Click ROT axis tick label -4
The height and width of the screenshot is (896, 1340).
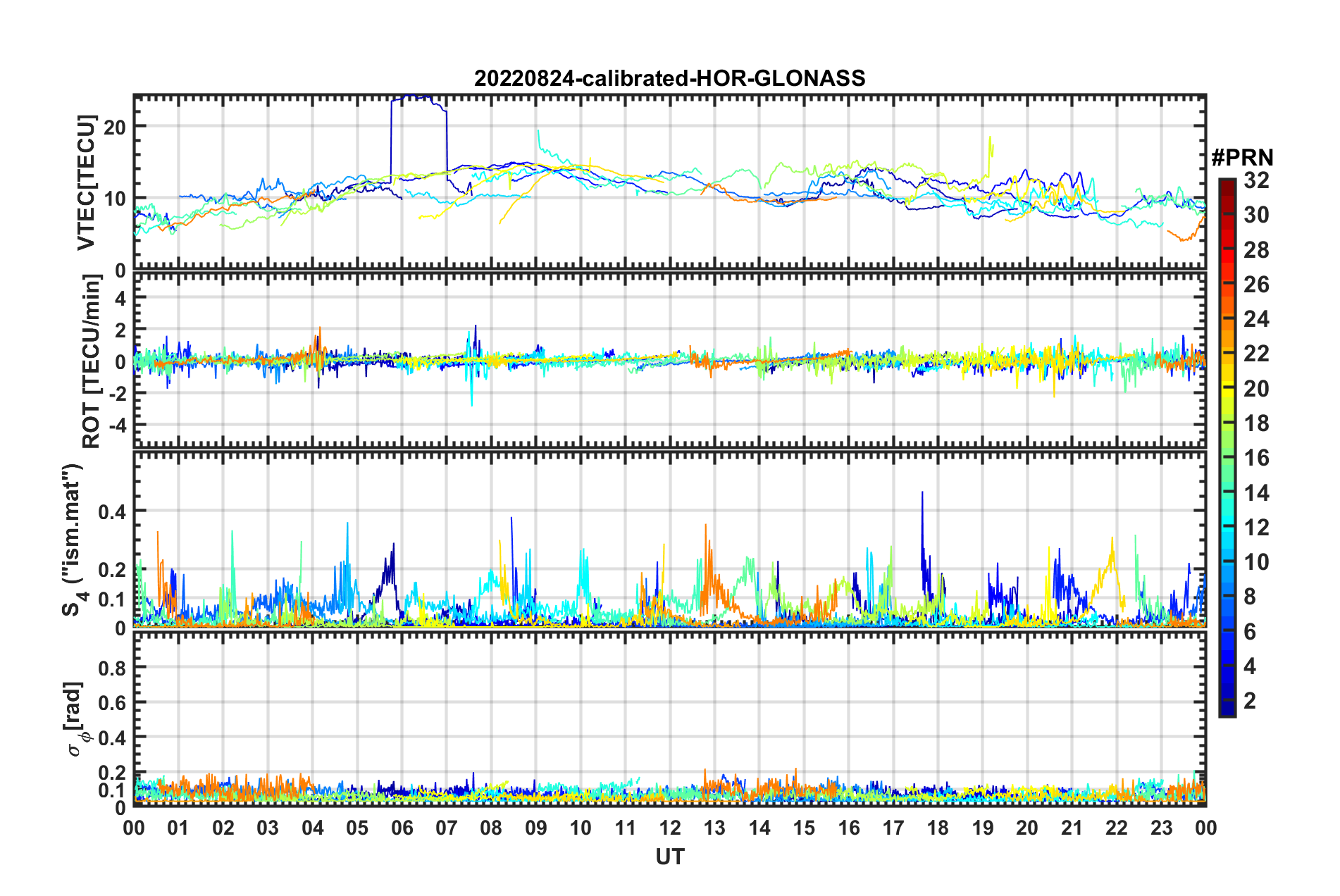tap(117, 425)
